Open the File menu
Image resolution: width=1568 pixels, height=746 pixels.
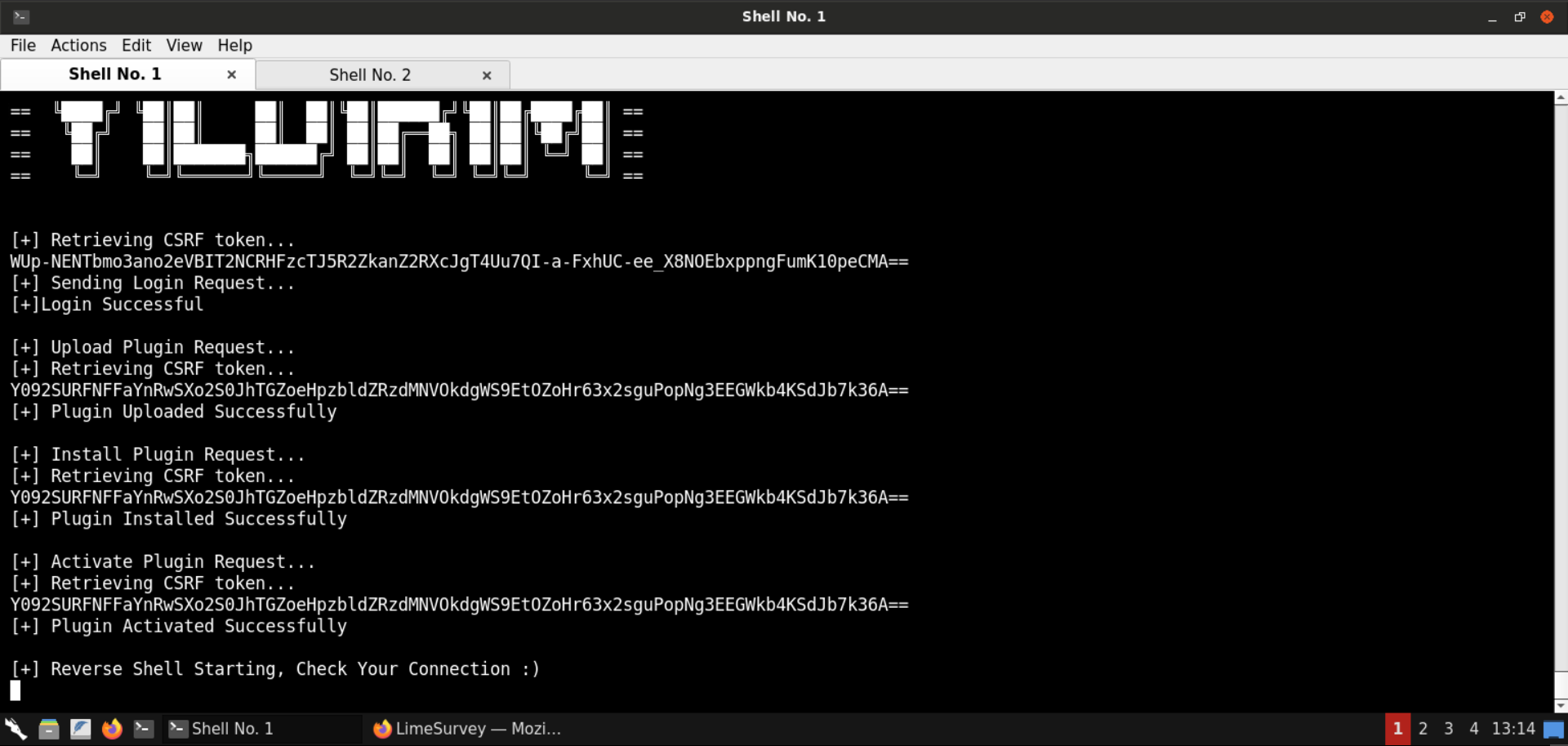[23, 46]
